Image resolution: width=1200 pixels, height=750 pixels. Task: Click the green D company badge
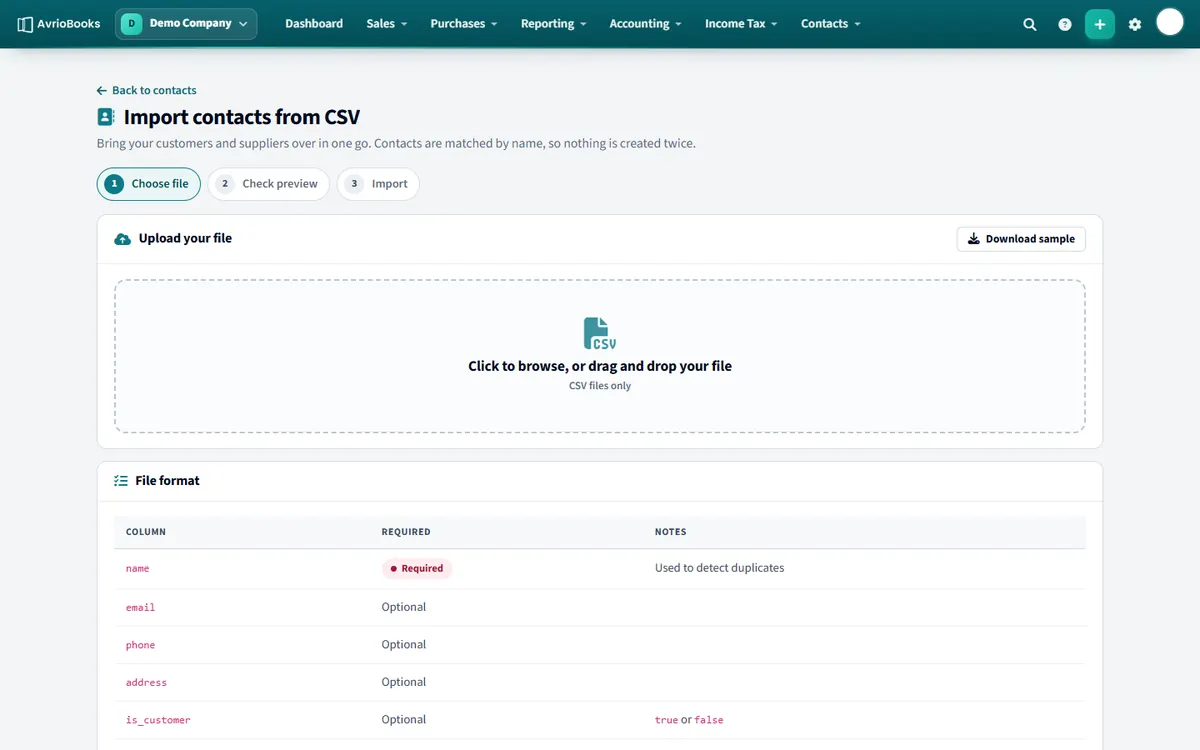tap(132, 23)
